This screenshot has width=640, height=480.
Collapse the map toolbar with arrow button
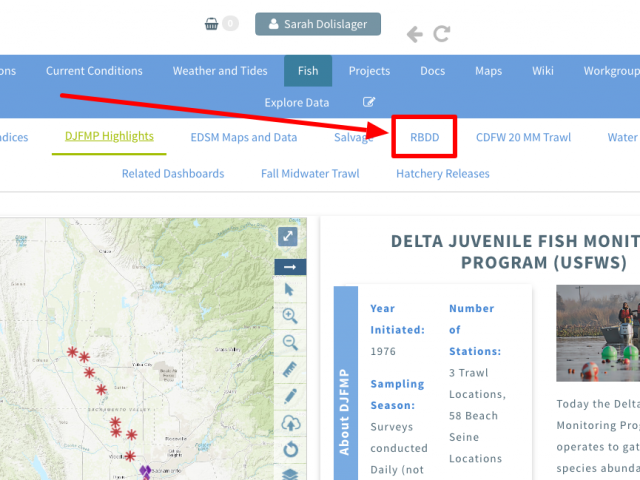(x=290, y=267)
